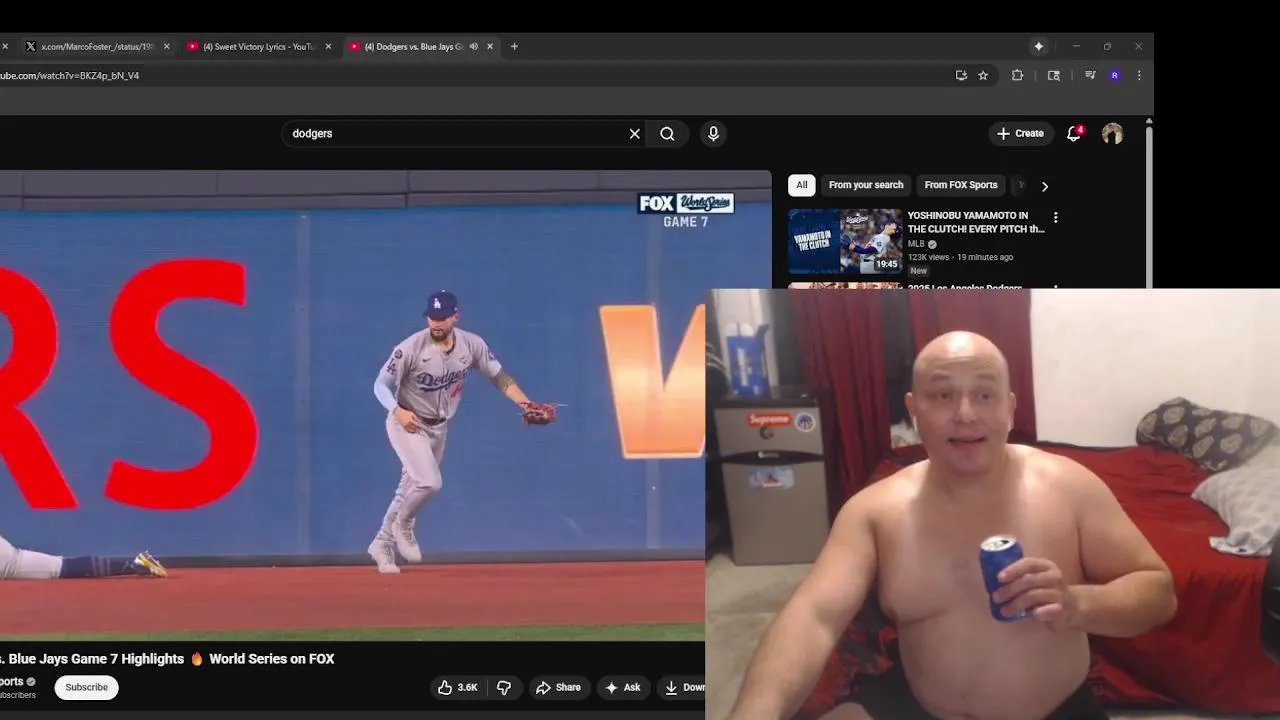The image size is (1280, 720).
Task: Open YouTube notifications bell
Action: [1074, 133]
